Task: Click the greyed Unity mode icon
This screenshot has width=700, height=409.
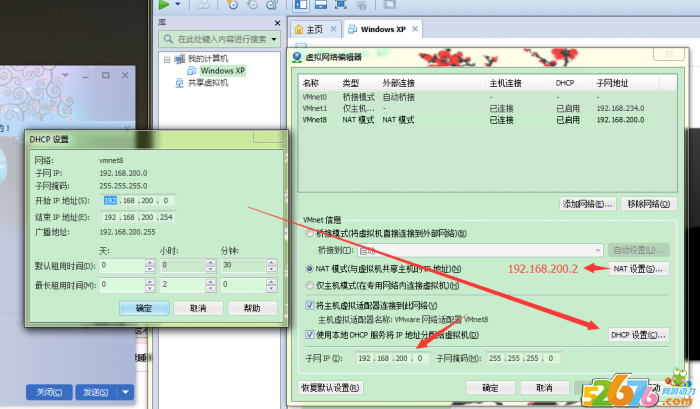Action: click(362, 4)
